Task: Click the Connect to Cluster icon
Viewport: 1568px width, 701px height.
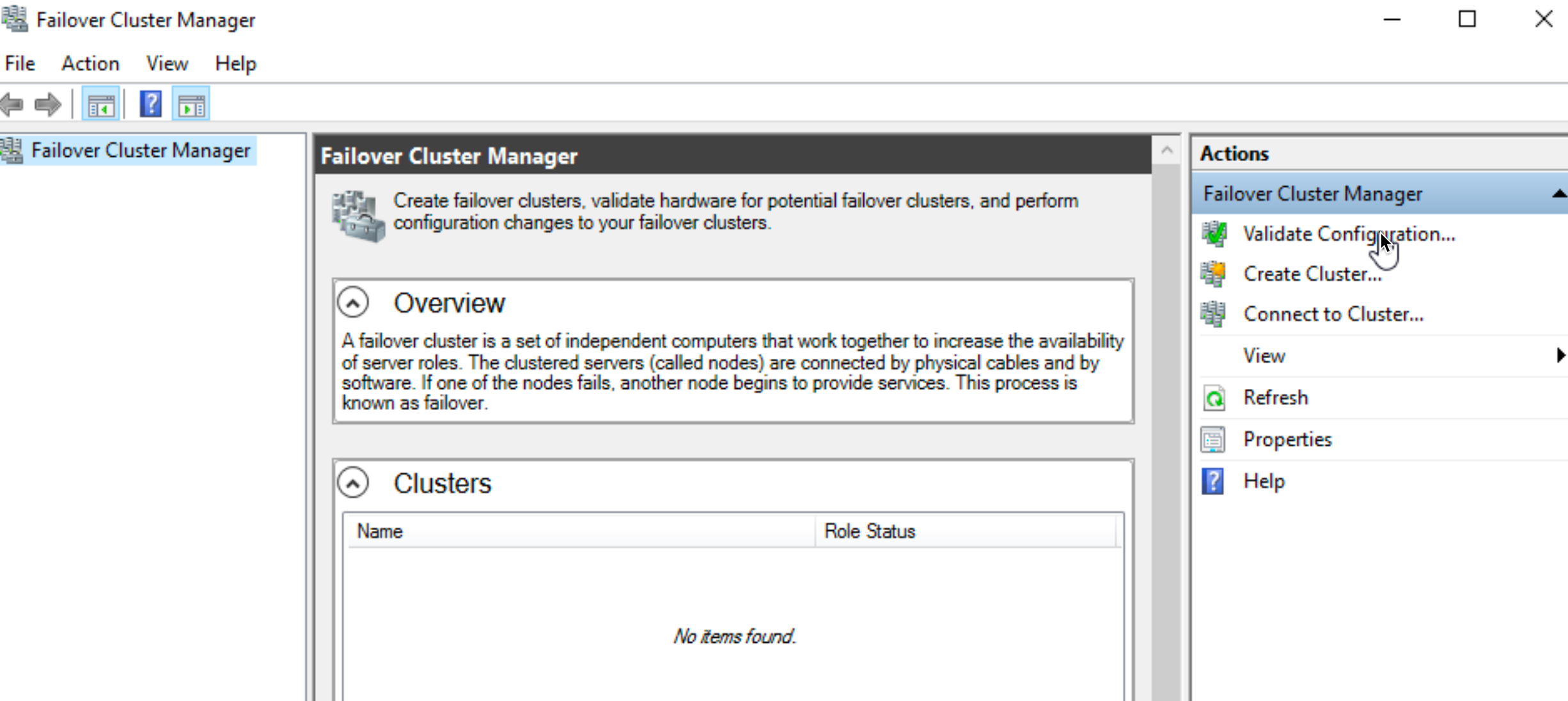Action: (1214, 314)
